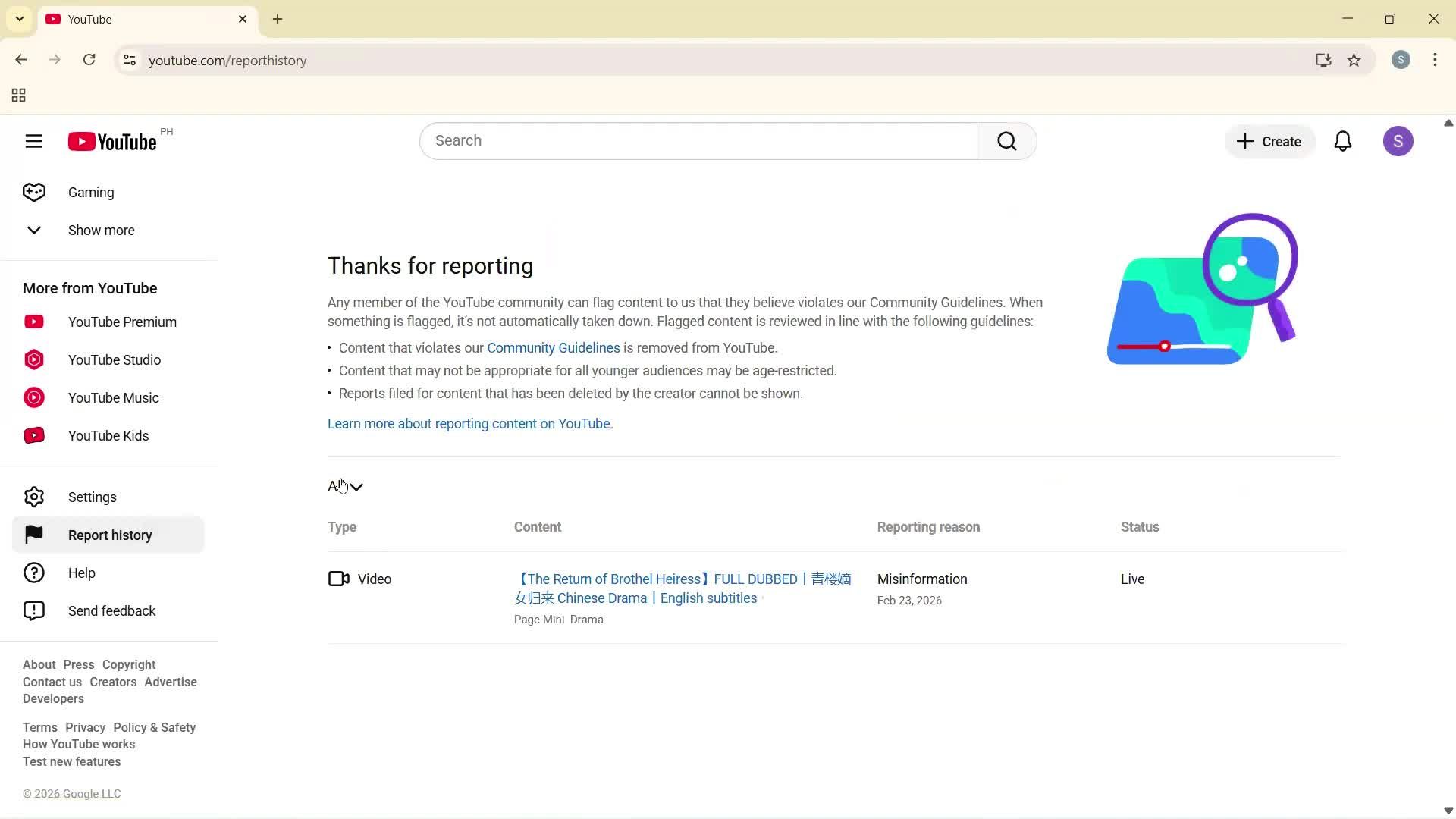
Task: Expand Show more in the sidebar
Action: tap(101, 230)
